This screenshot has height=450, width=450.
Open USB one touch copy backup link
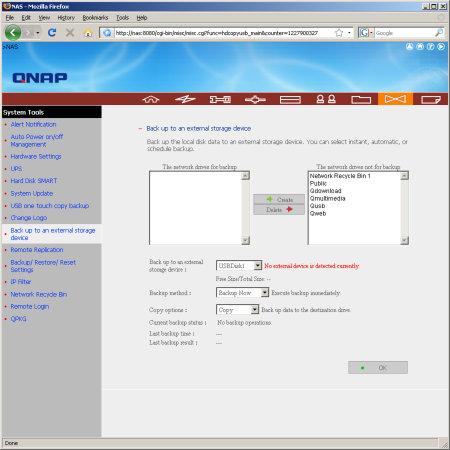click(50, 206)
